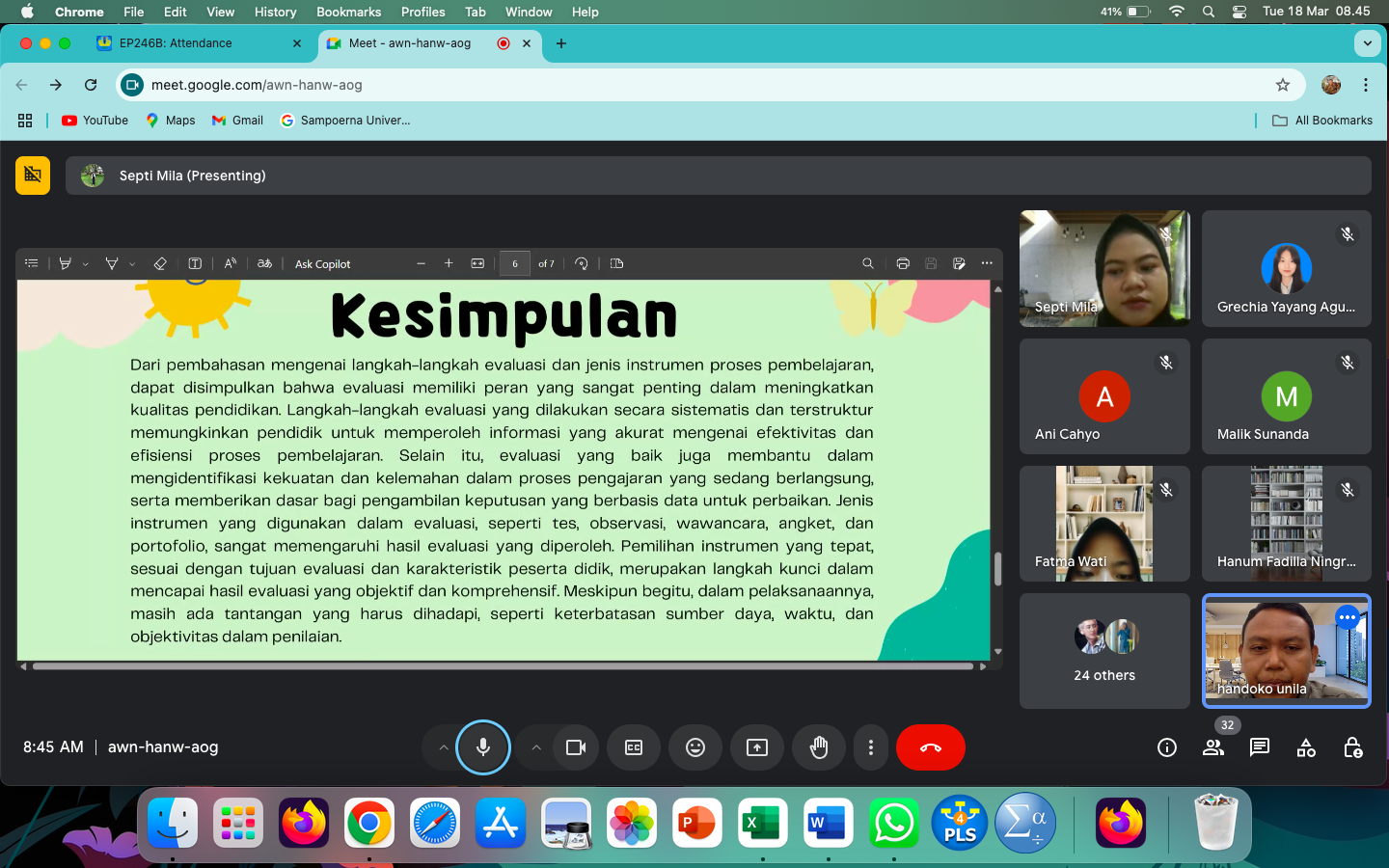
Task: Turn on closed captions
Action: 634,747
